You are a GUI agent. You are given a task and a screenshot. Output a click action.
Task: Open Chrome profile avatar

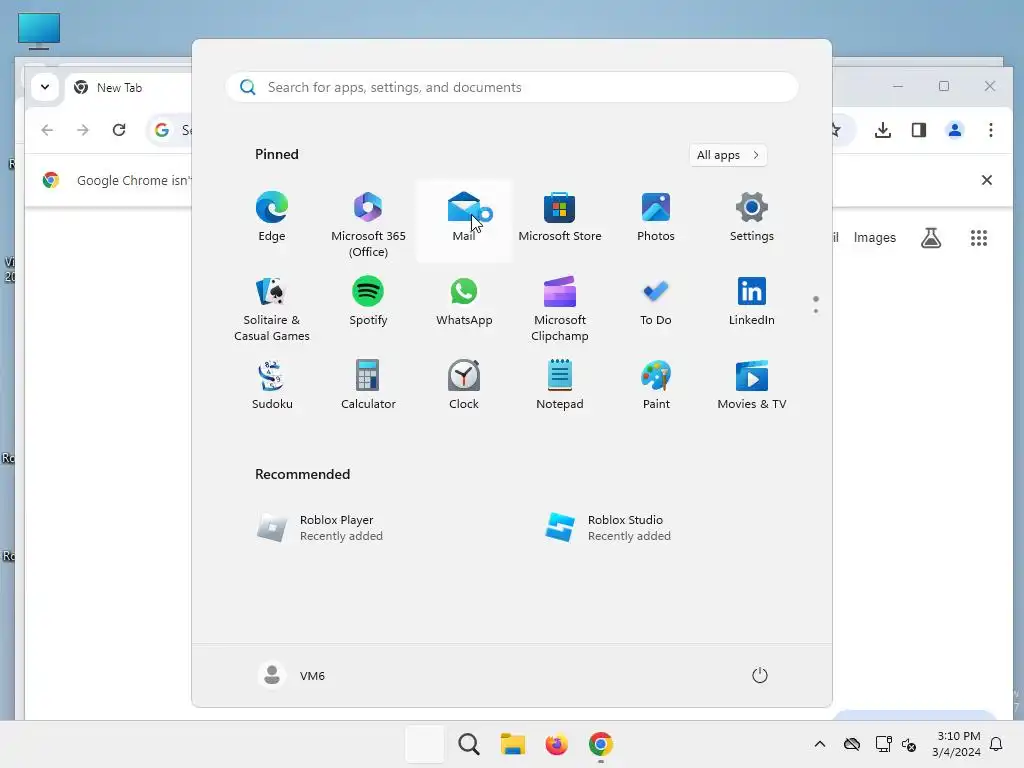click(955, 130)
